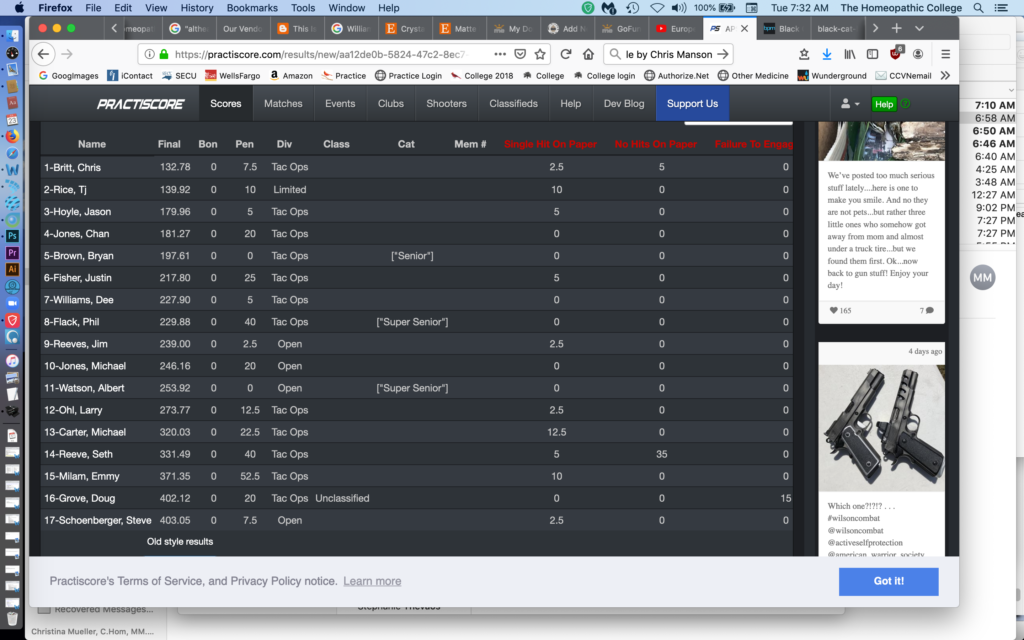Viewport: 1024px width, 640px height.
Task: Sort by the Final column header
Action: (x=168, y=144)
